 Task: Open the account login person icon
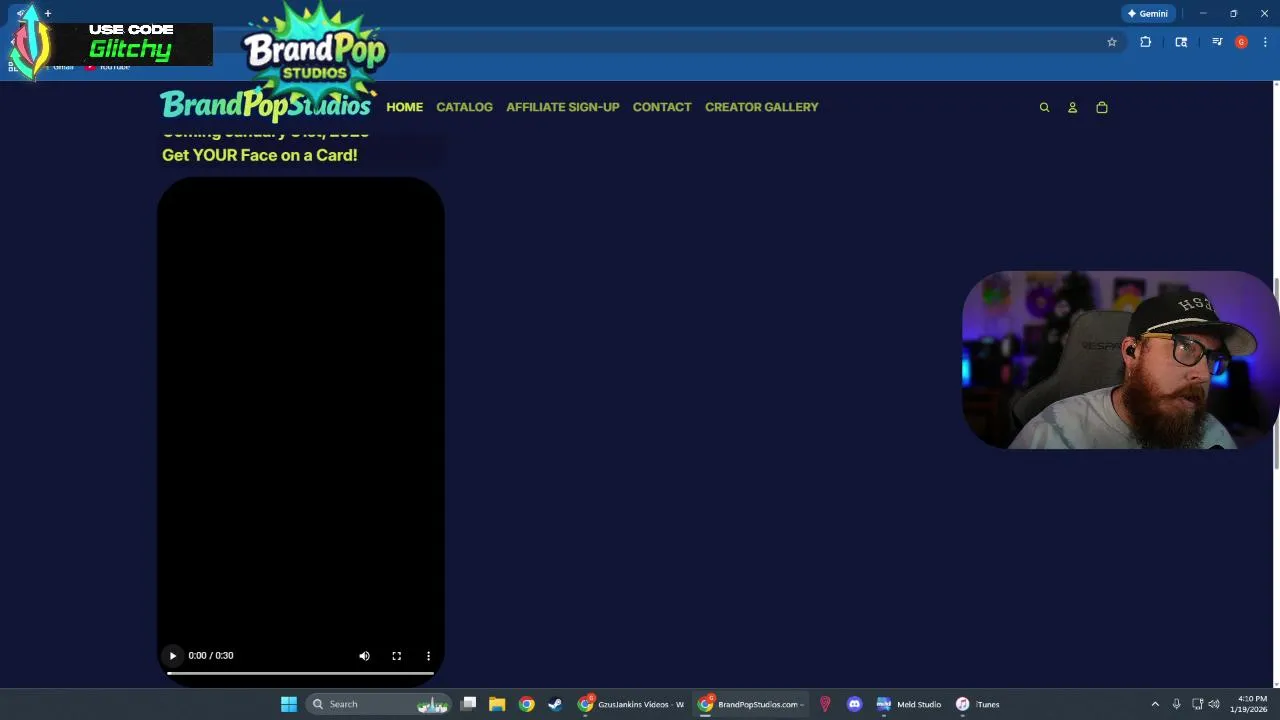(x=1072, y=107)
